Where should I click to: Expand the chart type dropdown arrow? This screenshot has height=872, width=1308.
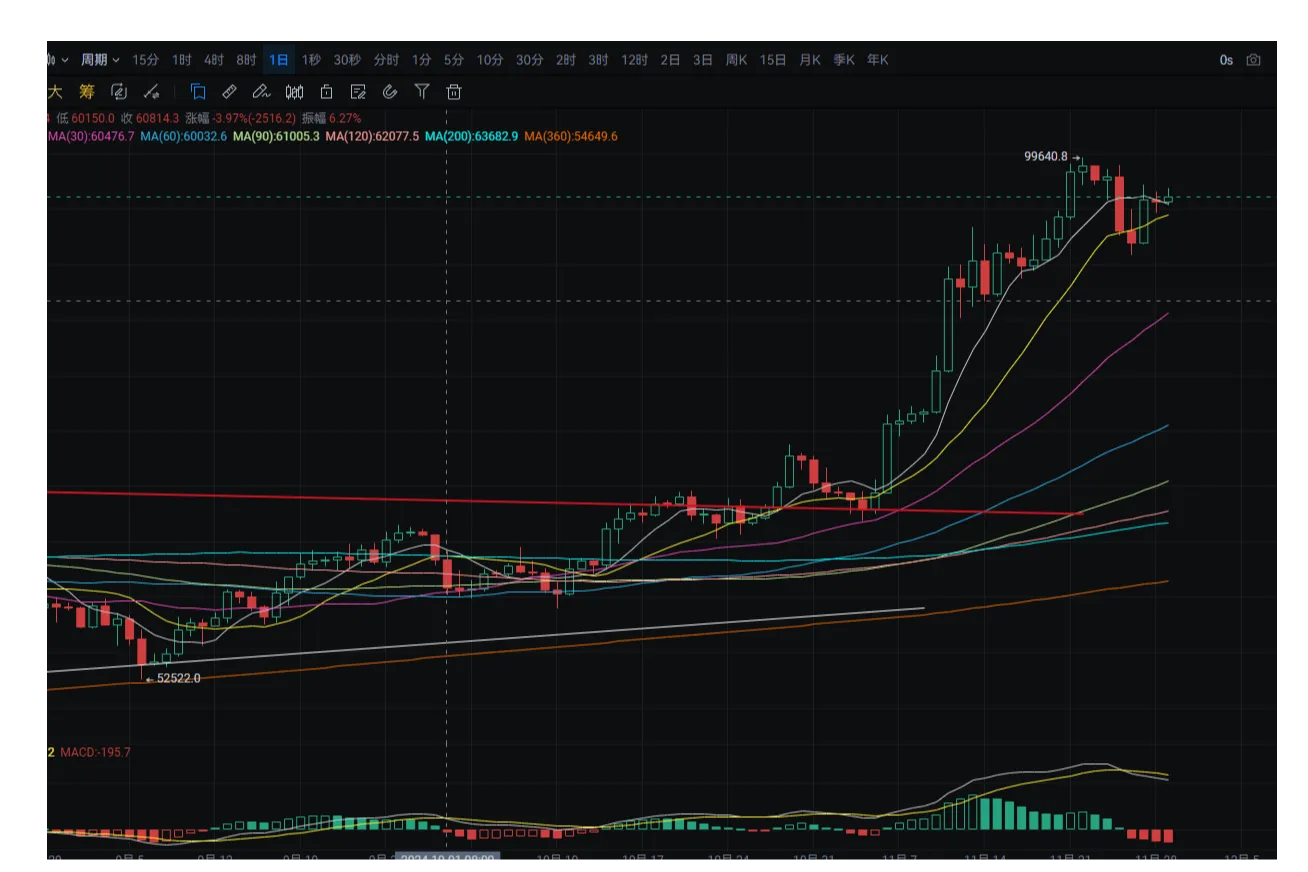pyautogui.click(x=64, y=60)
